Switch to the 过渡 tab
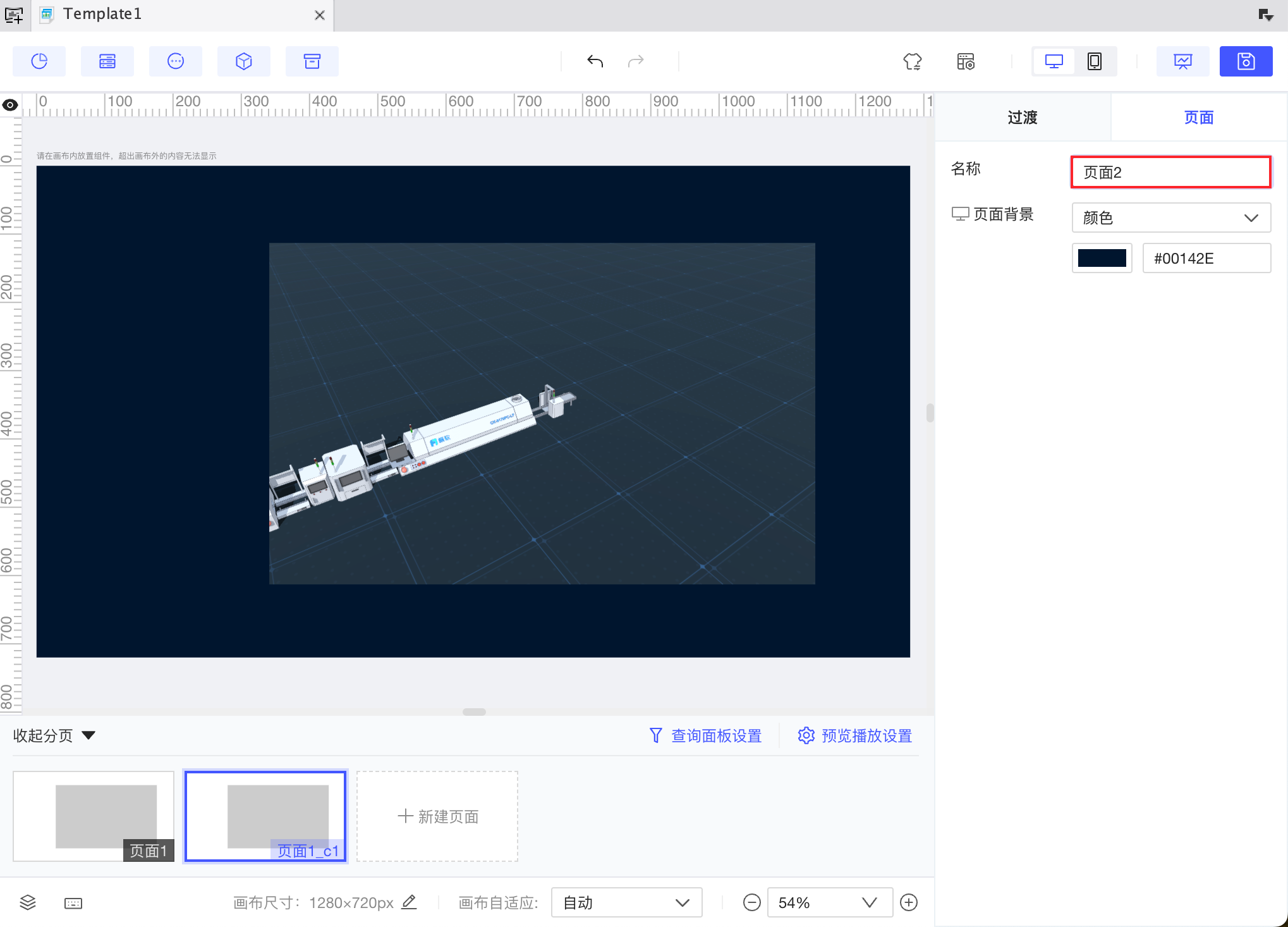1288x927 pixels. click(x=1022, y=118)
